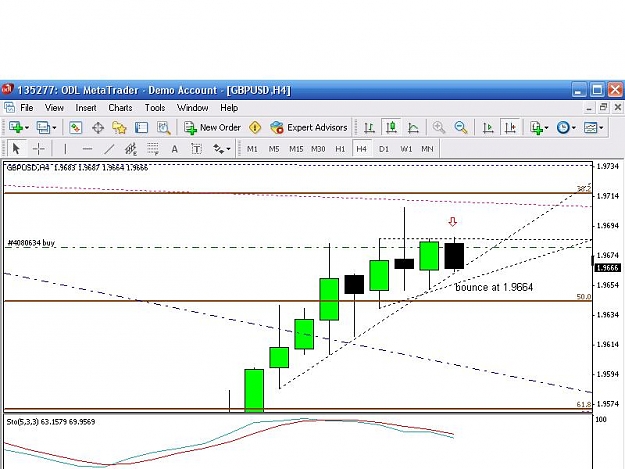
Task: Open the Help menu
Action: [229, 108]
